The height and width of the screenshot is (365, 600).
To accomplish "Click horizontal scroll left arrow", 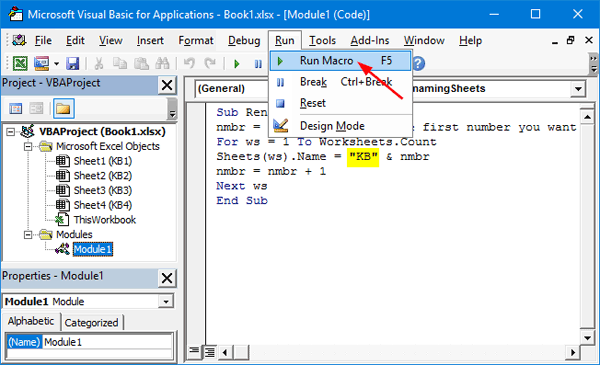I will [x=225, y=352].
